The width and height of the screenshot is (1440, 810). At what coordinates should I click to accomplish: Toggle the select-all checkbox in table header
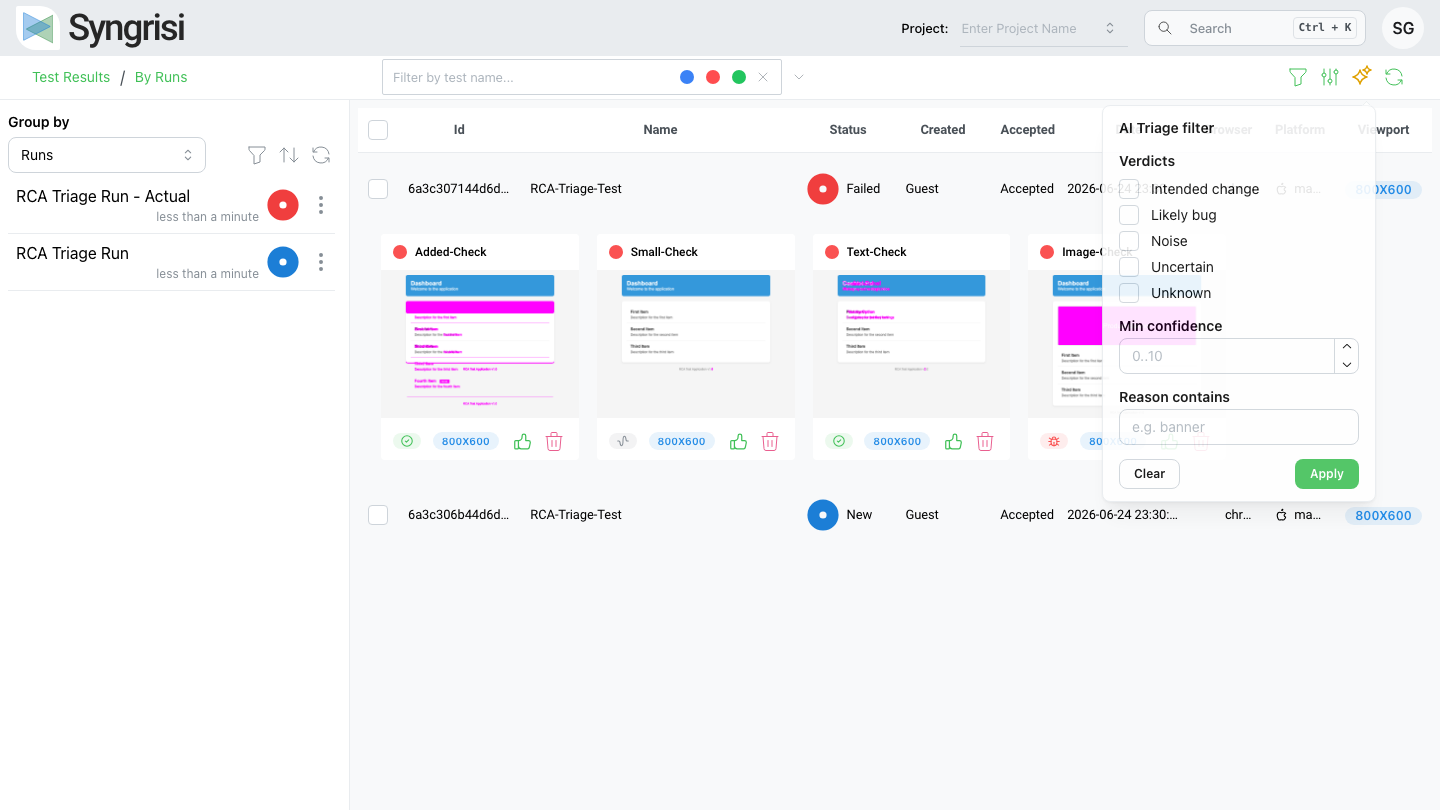[378, 130]
